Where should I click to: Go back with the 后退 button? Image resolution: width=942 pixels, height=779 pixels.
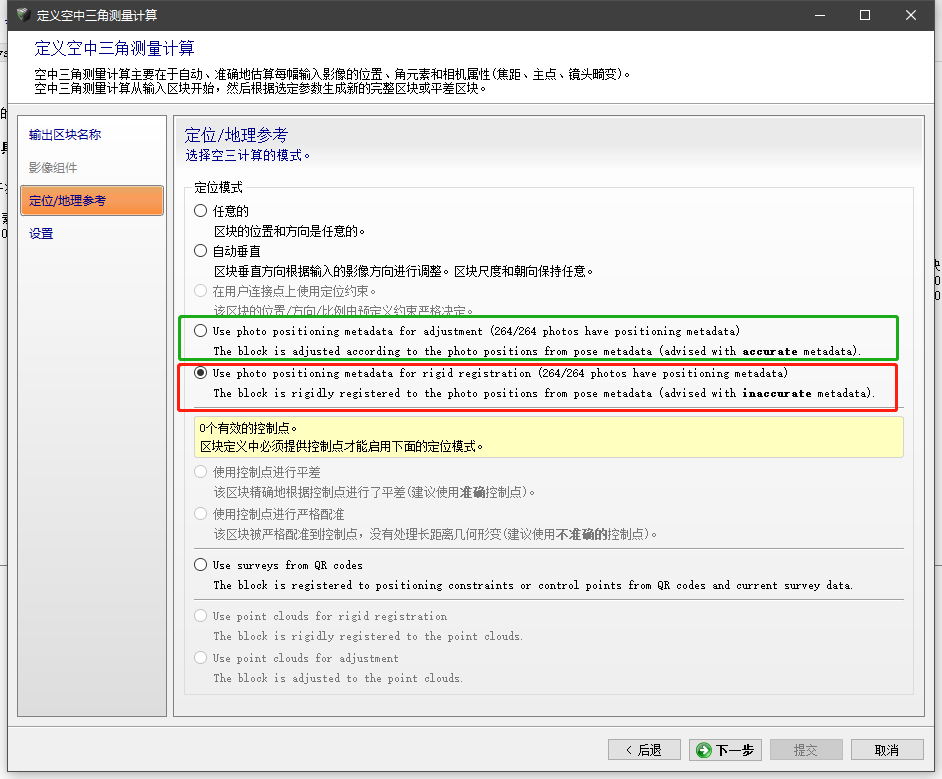point(644,750)
